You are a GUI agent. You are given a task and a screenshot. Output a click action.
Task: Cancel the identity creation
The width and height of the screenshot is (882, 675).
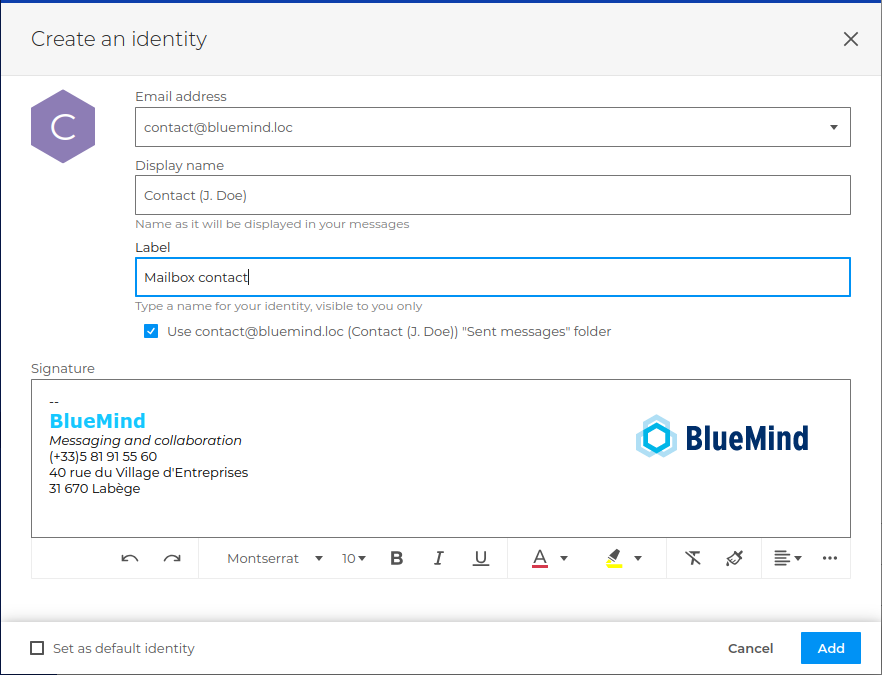pyautogui.click(x=750, y=648)
